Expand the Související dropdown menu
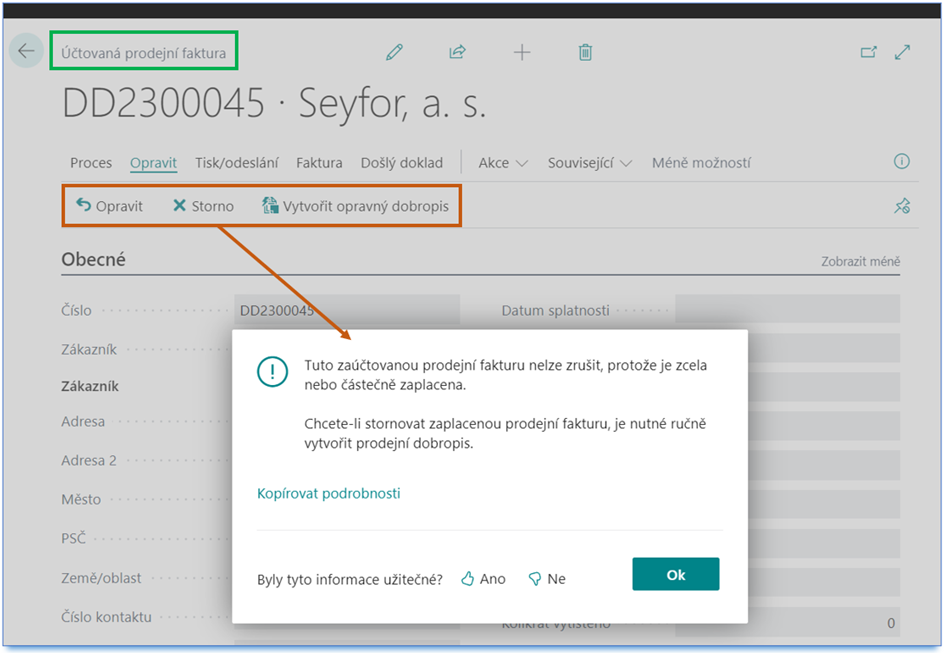The image size is (945, 653). (x=590, y=163)
